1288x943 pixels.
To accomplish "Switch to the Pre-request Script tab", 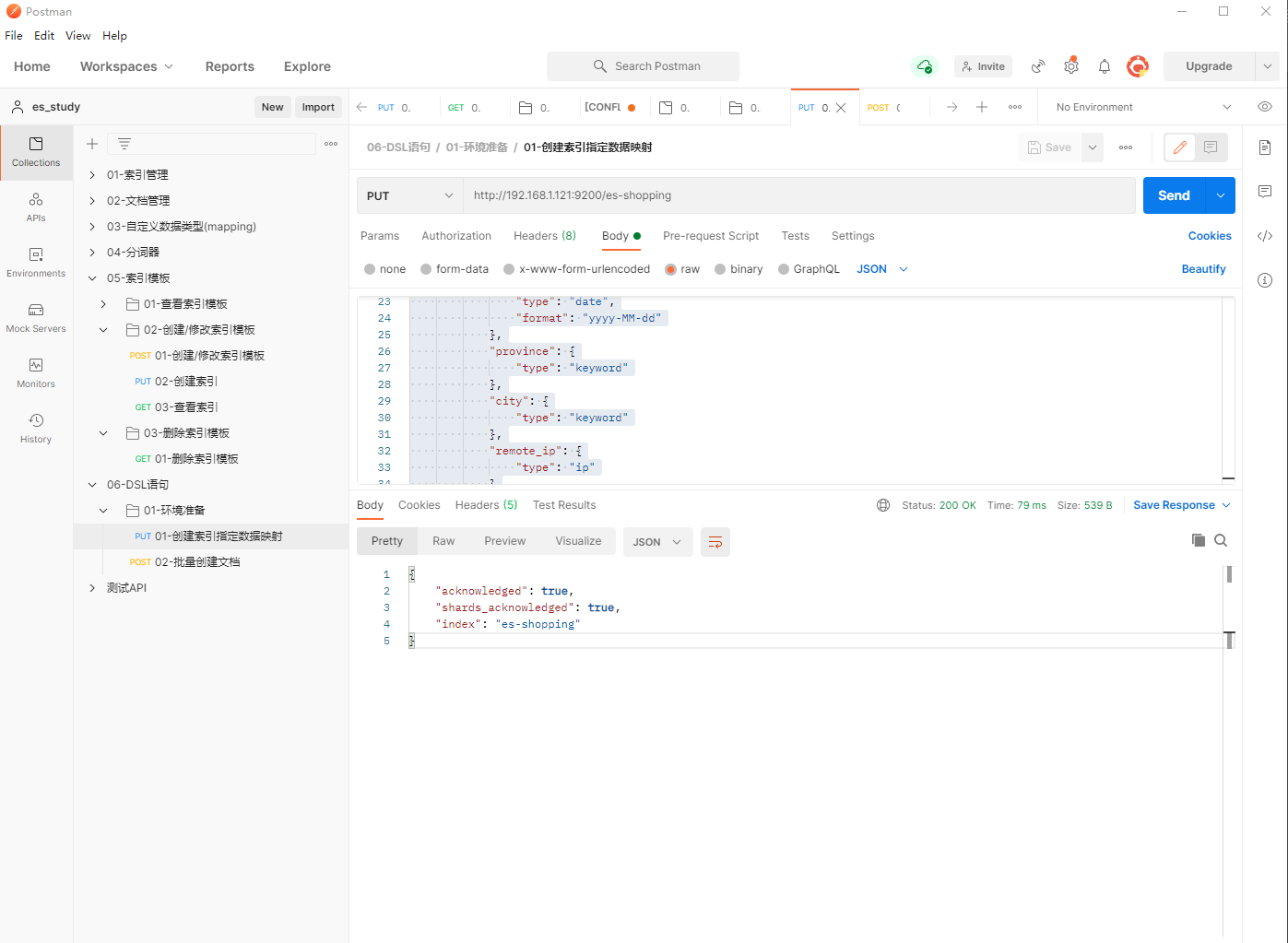I will tap(710, 236).
